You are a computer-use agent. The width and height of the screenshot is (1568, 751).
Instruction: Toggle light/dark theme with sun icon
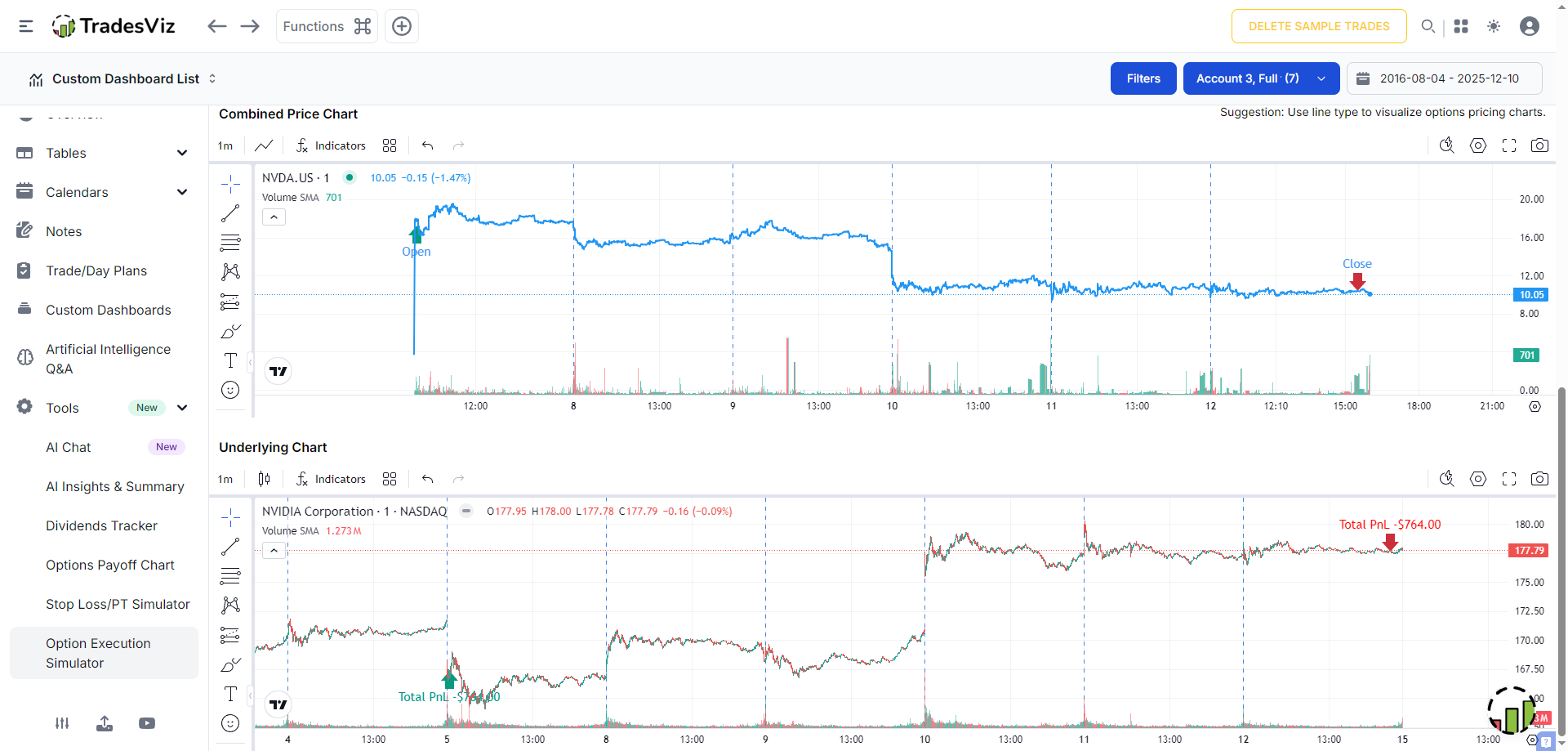coord(1494,26)
